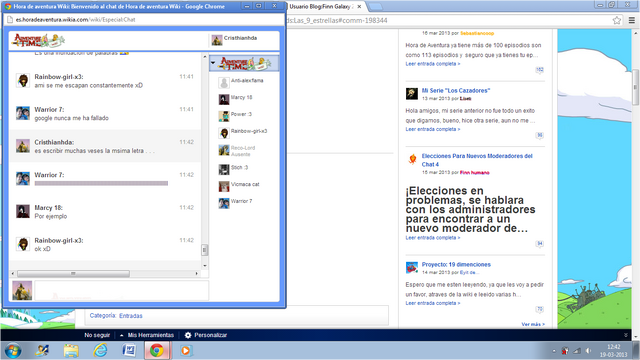This screenshot has width=640, height=360.
Task: Open the Word icon on the taskbar
Action: tap(129, 351)
